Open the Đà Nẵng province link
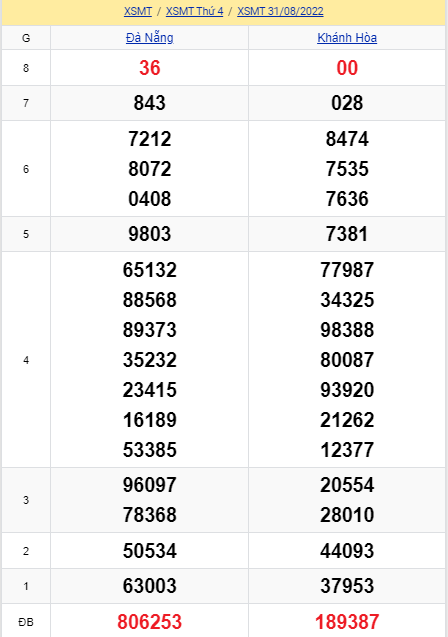The image size is (448, 637). pos(149,38)
